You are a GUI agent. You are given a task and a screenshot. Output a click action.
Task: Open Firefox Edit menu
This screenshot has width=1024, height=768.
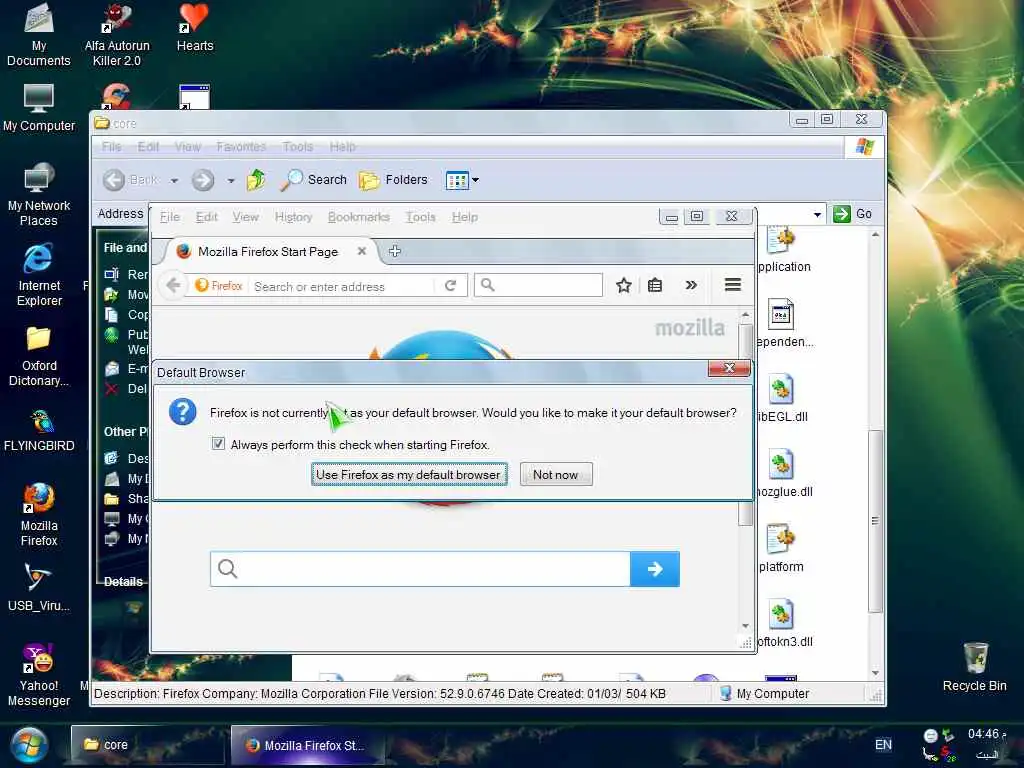[206, 217]
